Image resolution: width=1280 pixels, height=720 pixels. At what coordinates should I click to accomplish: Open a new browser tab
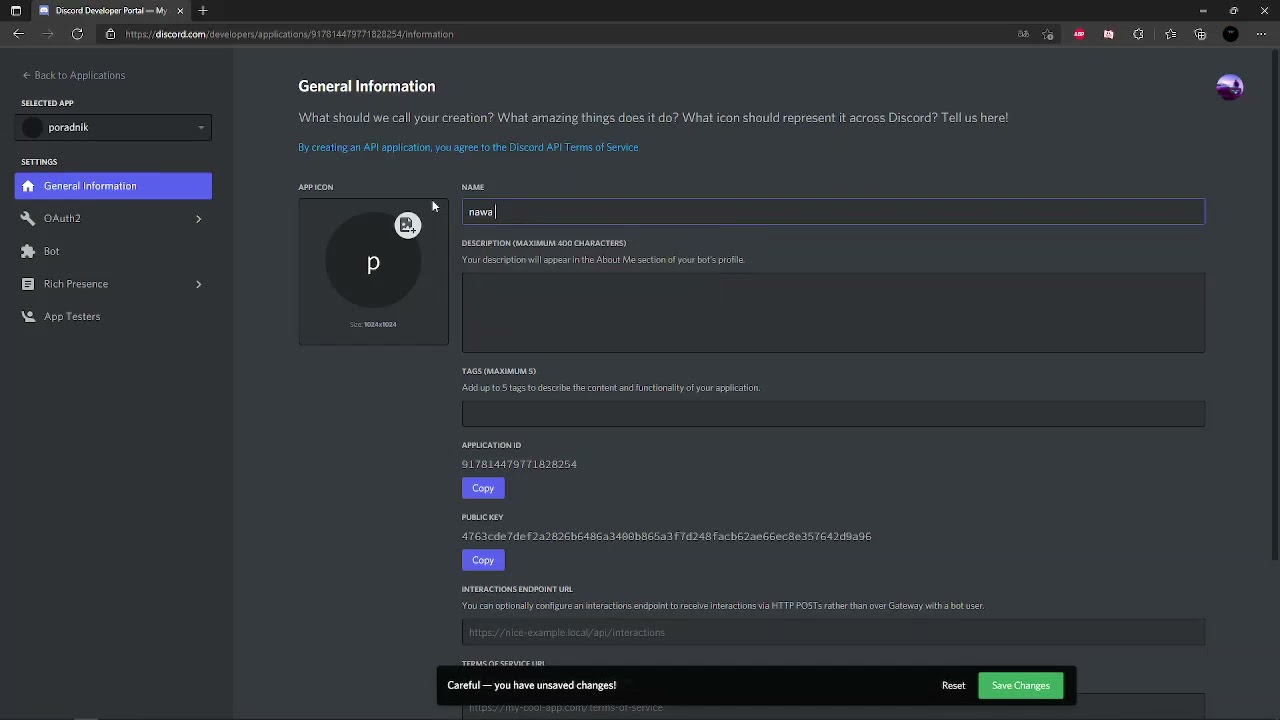pyautogui.click(x=203, y=10)
